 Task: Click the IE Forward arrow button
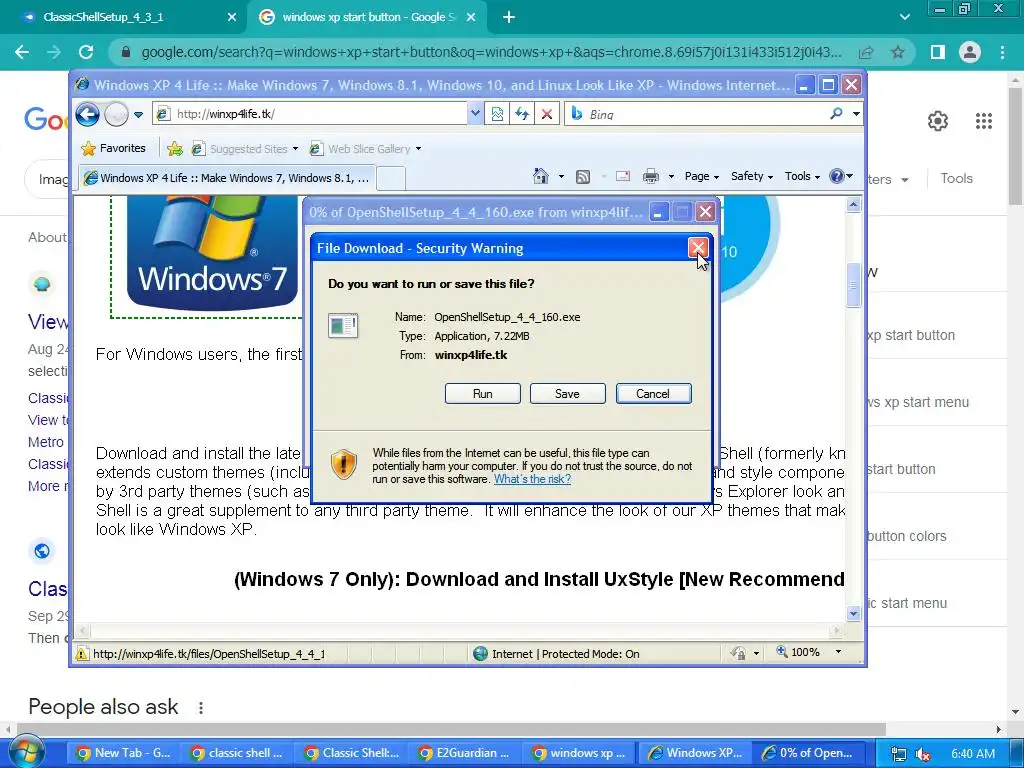pos(116,114)
